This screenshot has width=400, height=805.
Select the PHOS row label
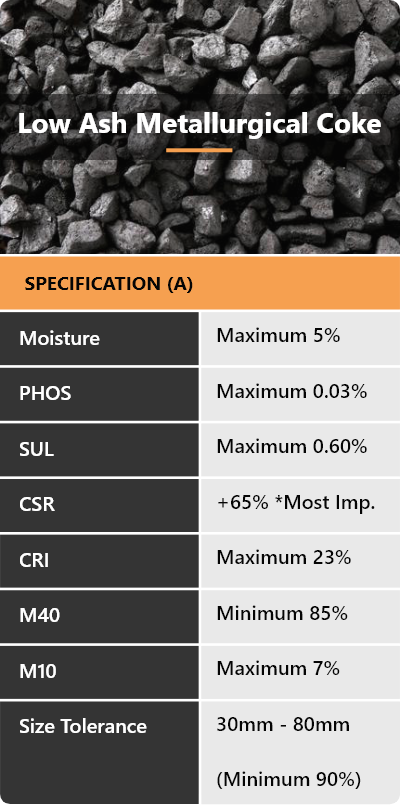click(x=45, y=394)
